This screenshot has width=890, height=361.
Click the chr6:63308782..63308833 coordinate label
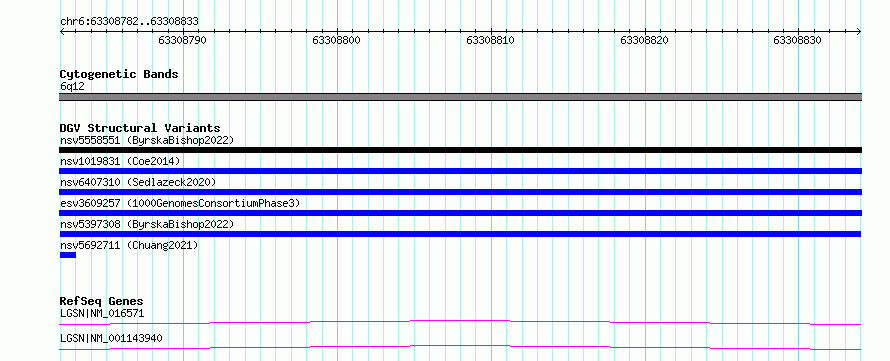129,22
